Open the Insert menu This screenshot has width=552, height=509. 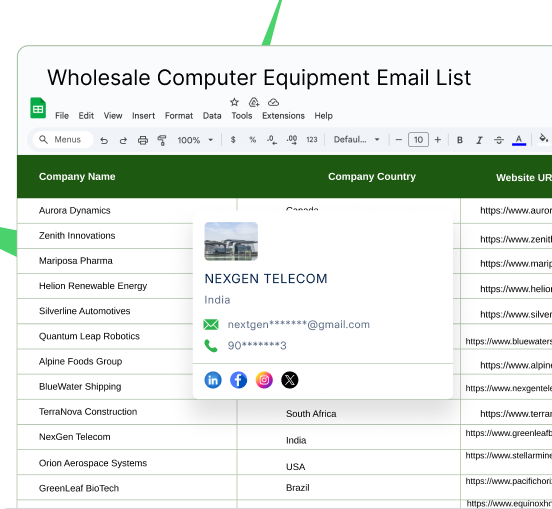click(144, 116)
